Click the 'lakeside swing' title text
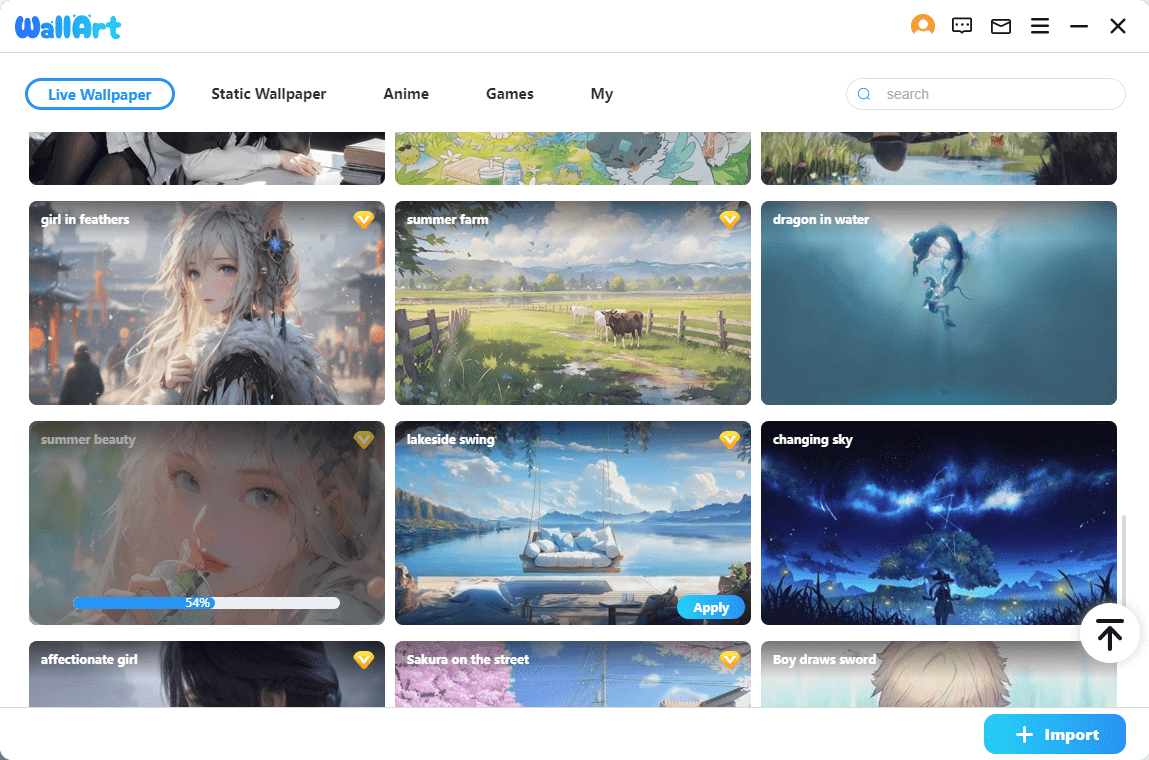1149x760 pixels. [x=451, y=440]
